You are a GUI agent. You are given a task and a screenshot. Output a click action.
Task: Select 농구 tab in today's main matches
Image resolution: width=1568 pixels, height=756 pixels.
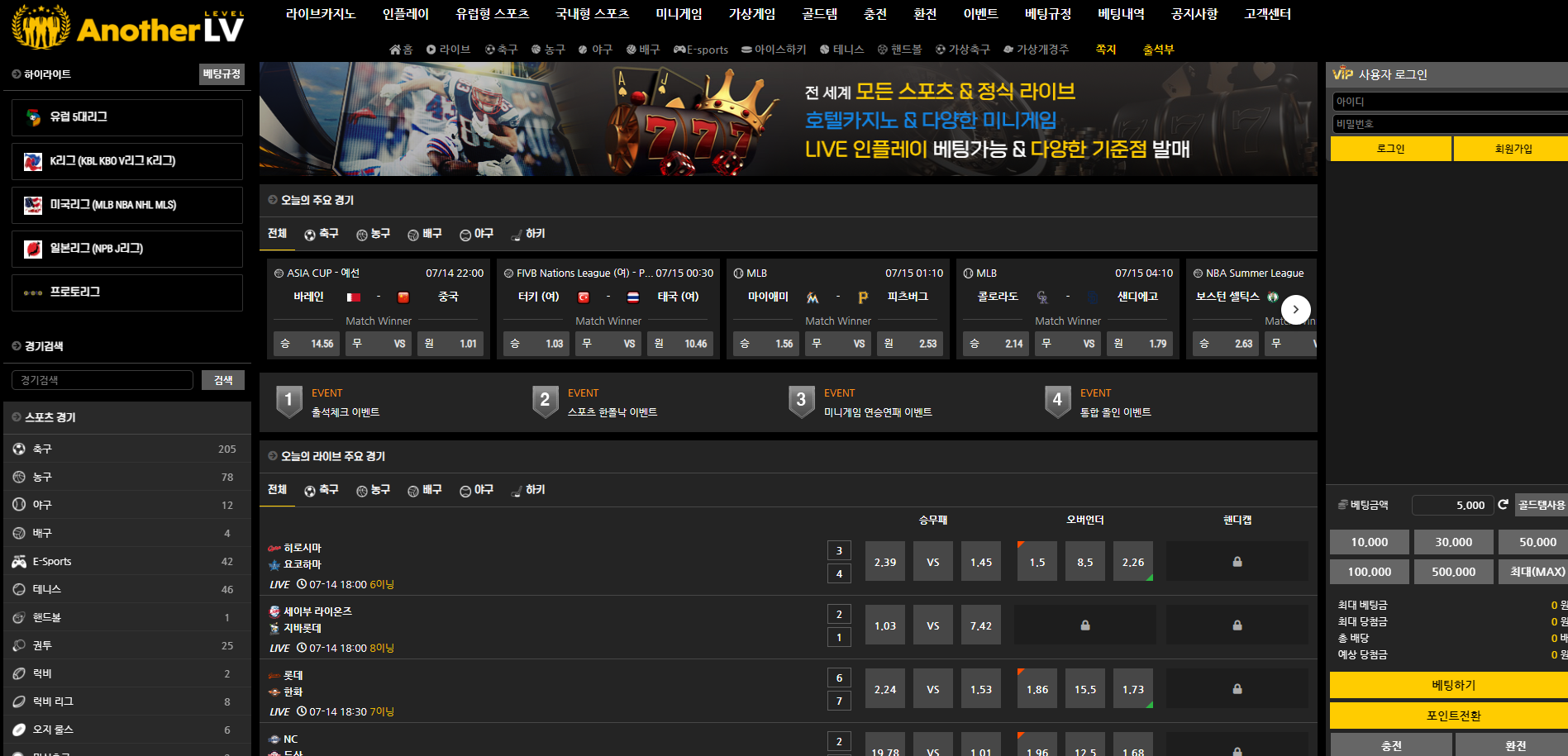373,234
